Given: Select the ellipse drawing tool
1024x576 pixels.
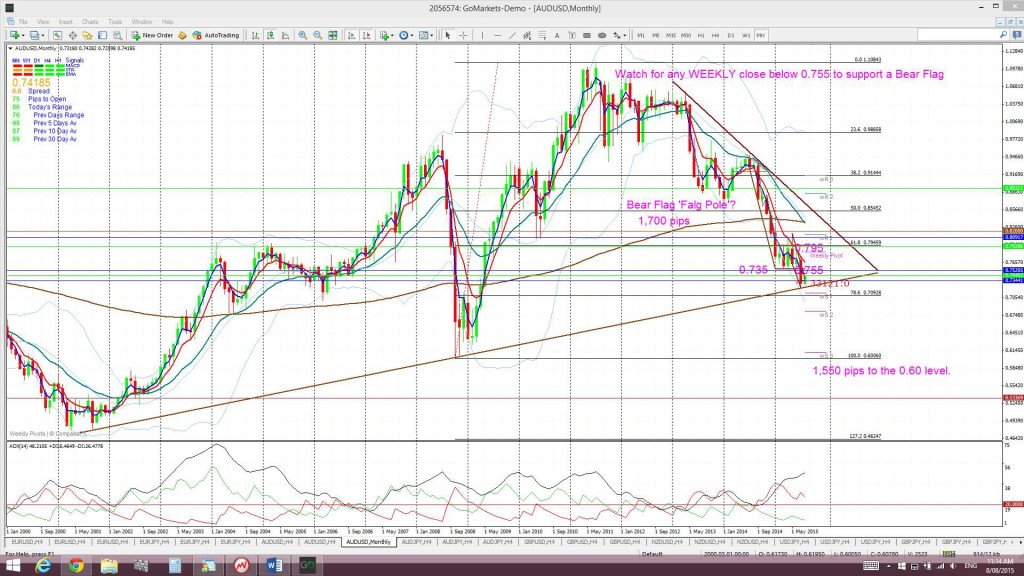Looking at the screenshot, I should tap(601, 35).
